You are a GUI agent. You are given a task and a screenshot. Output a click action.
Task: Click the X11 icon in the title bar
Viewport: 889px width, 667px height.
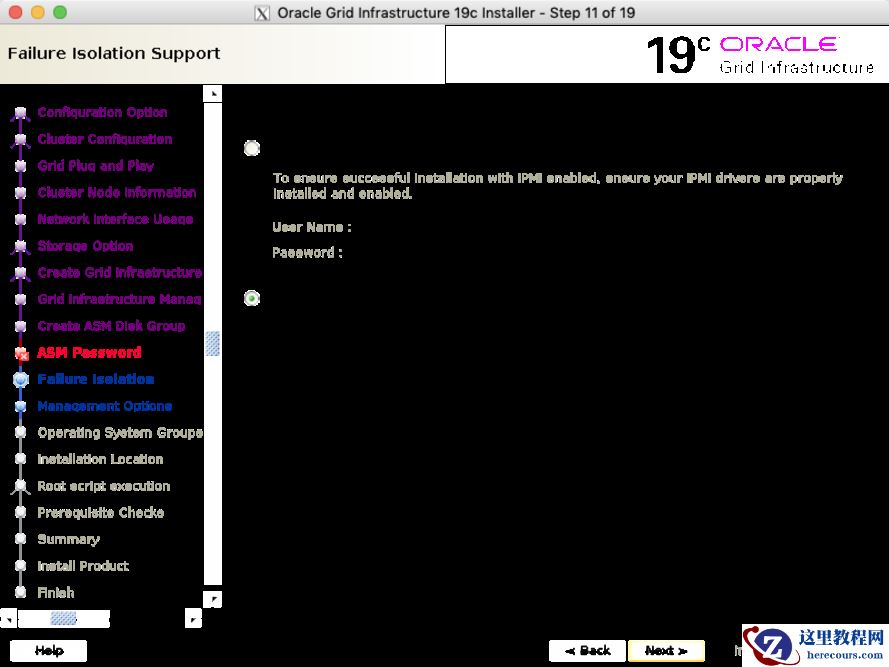261,13
